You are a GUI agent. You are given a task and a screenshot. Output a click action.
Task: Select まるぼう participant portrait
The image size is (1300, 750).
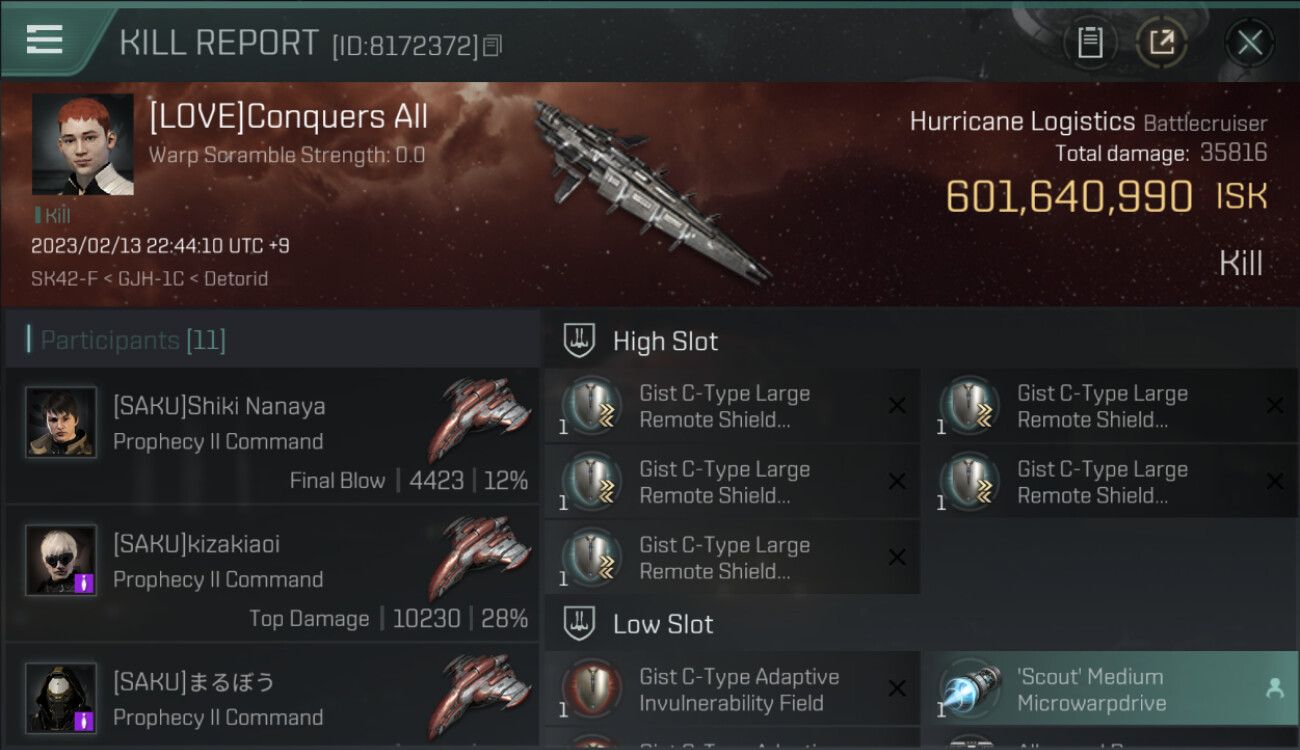tap(61, 698)
